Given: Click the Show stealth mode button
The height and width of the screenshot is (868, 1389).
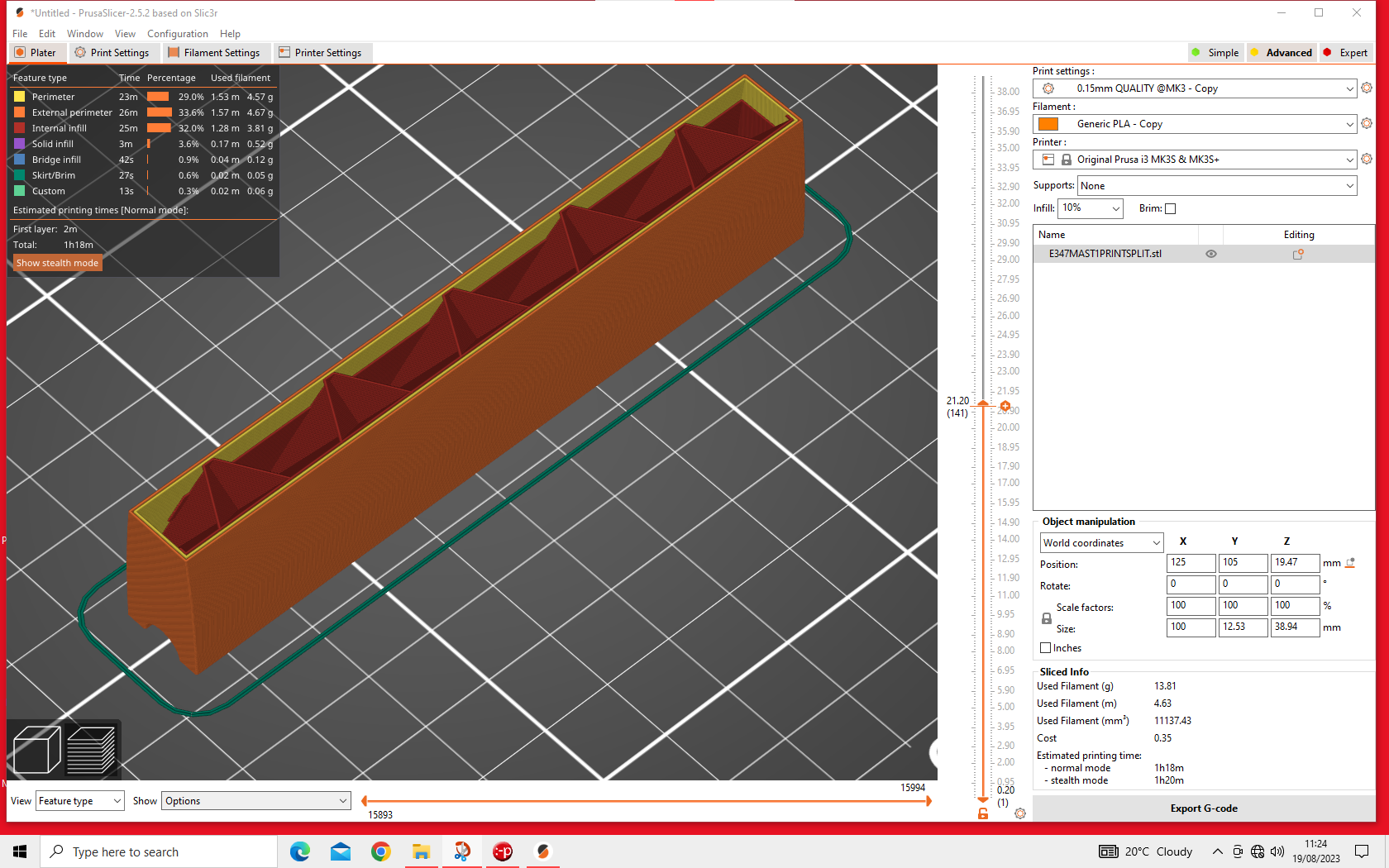Looking at the screenshot, I should tap(57, 263).
